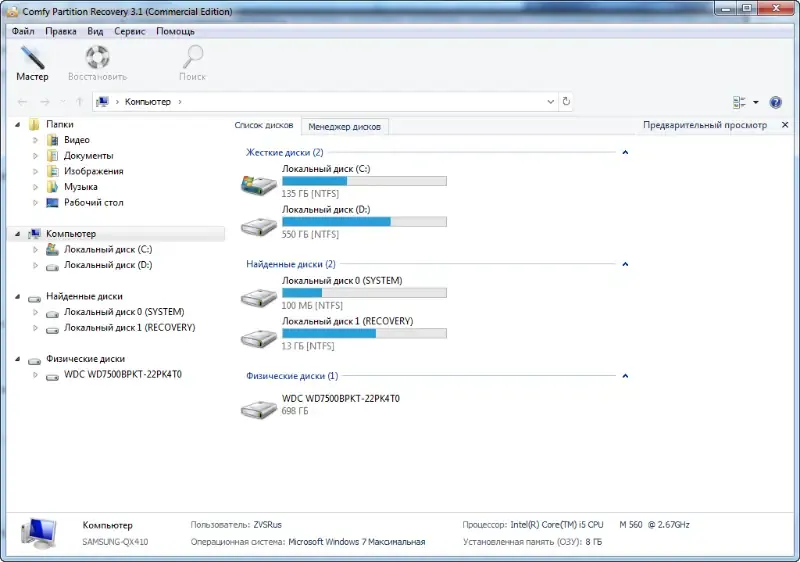
Task: Click the Рабочий стол icon in tree
Action: (52, 202)
